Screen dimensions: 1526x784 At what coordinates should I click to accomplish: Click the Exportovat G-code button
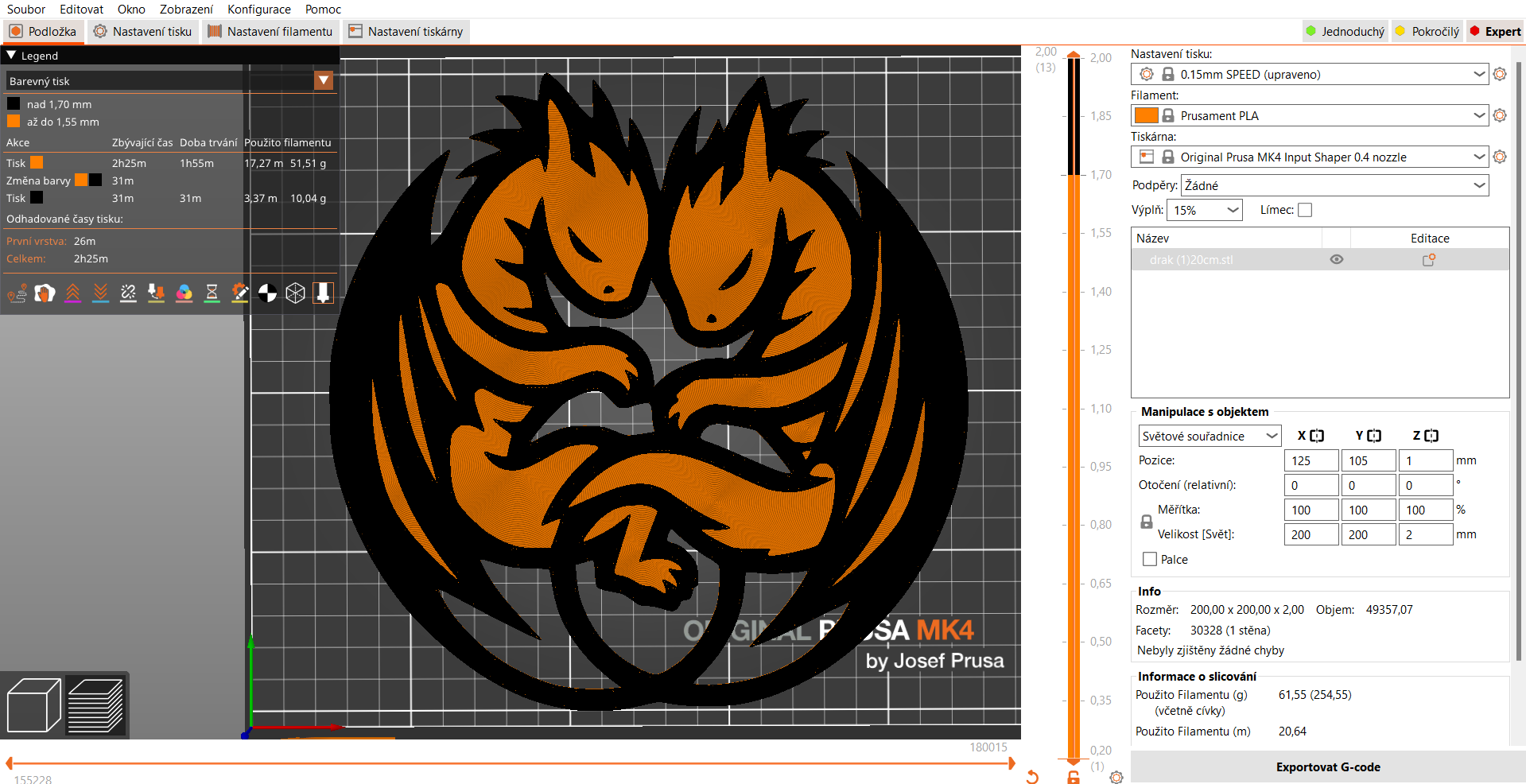[x=1328, y=767]
